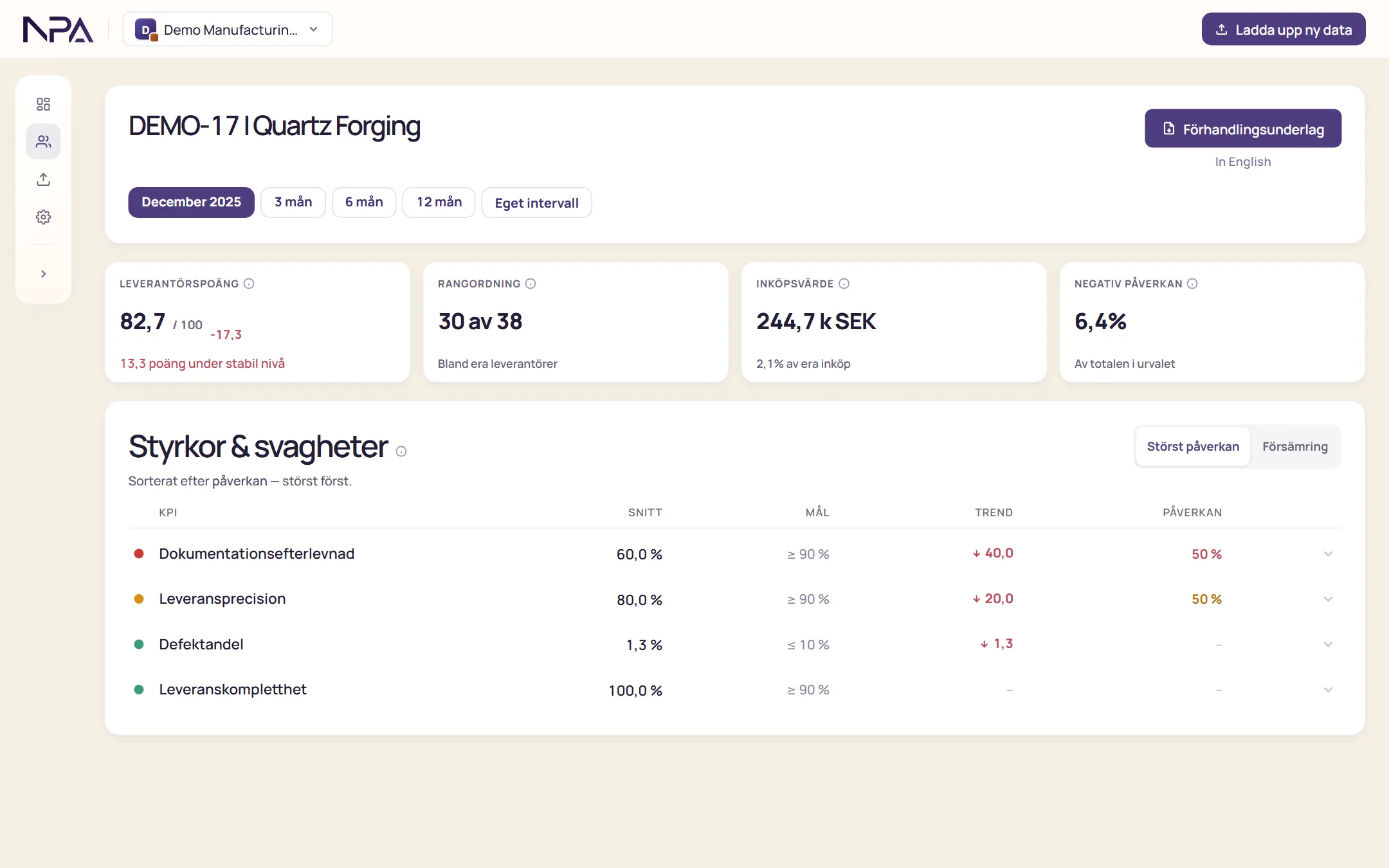This screenshot has height=868, width=1389.
Task: Select the 12 mån period
Action: coord(439,203)
